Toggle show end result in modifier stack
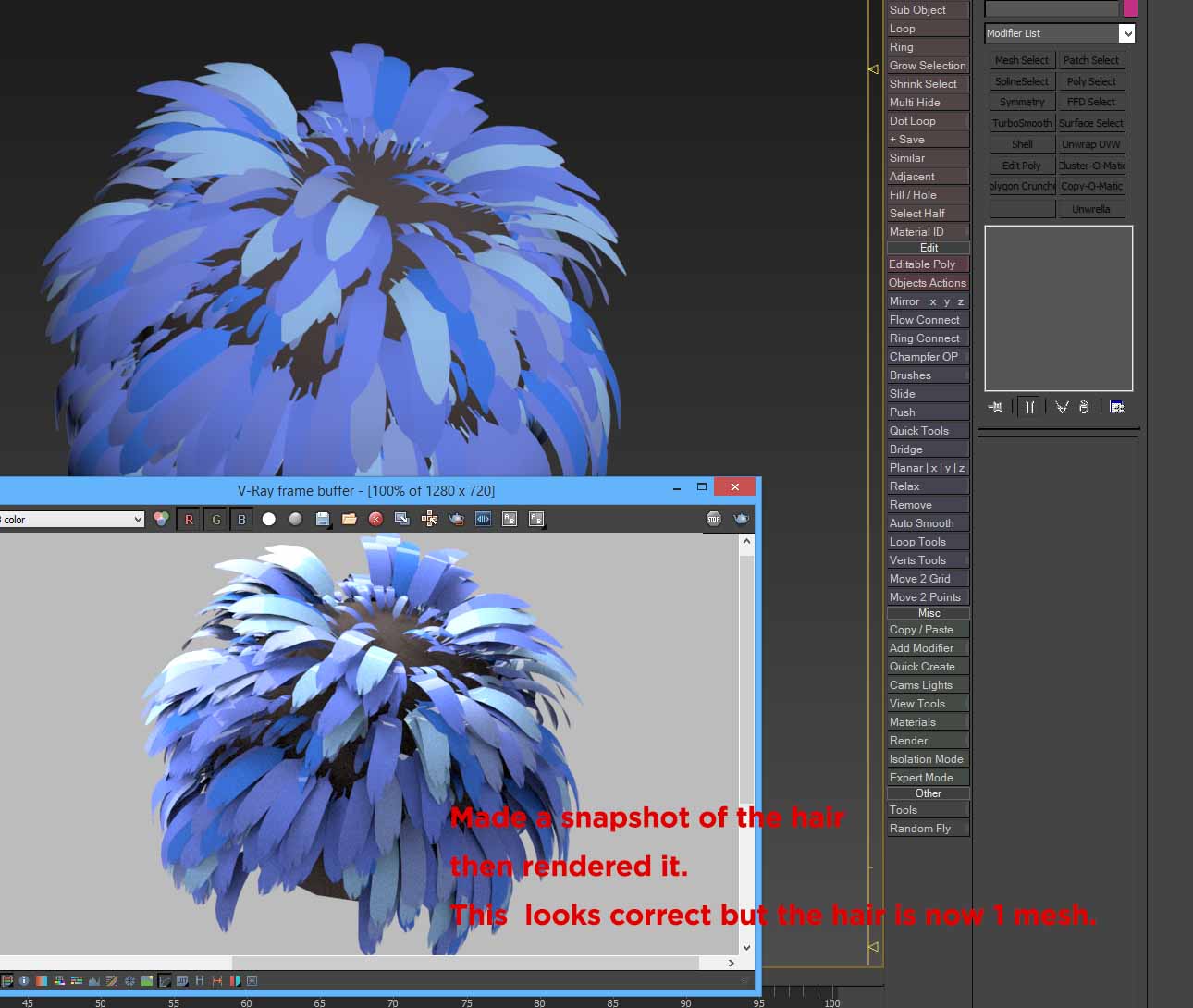 (1029, 407)
